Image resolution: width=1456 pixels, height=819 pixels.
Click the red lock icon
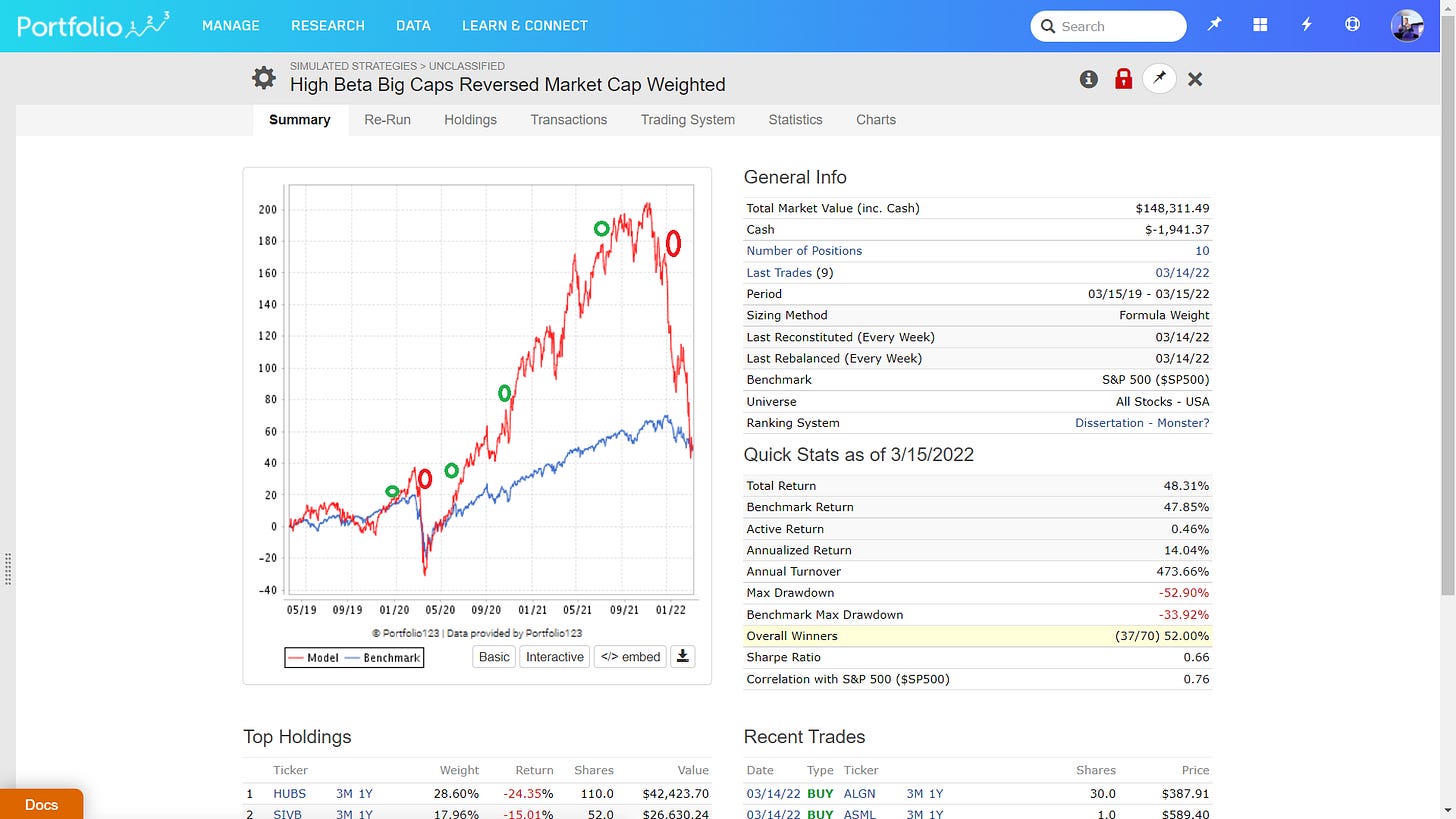[x=1123, y=79]
